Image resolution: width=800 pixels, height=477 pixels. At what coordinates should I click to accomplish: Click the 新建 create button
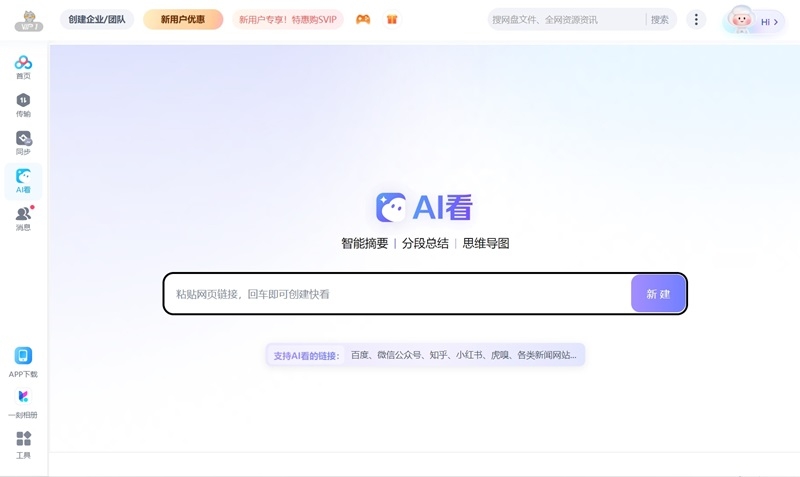pos(658,294)
